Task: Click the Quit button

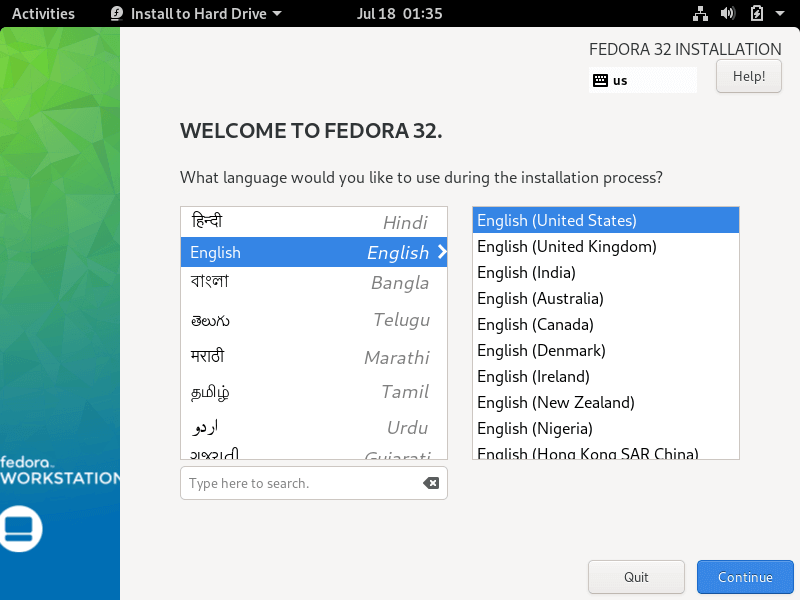Action: (x=636, y=577)
